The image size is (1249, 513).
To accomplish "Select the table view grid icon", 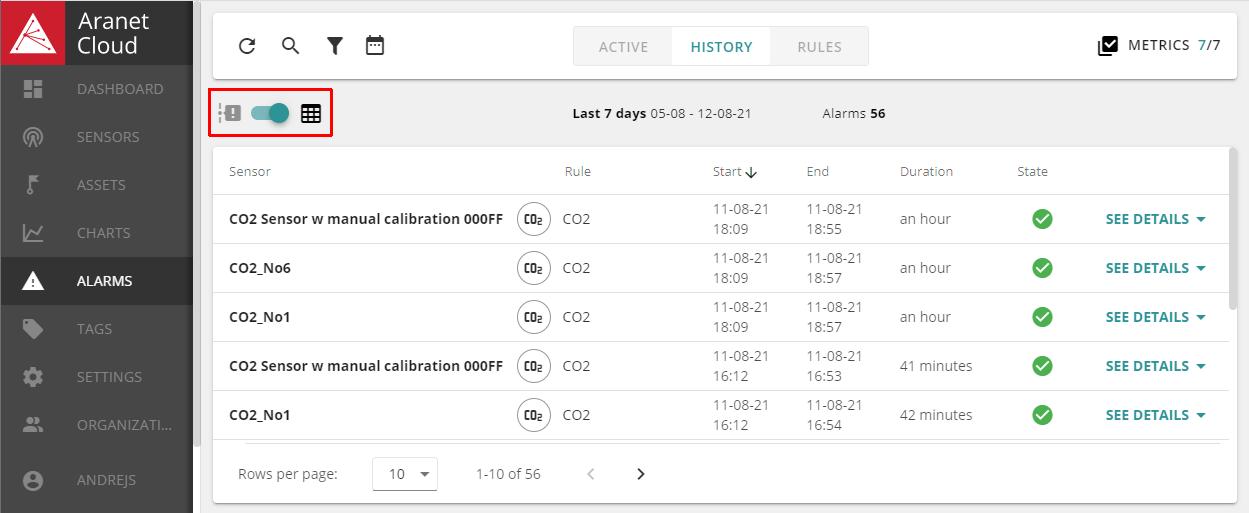I will [311, 114].
